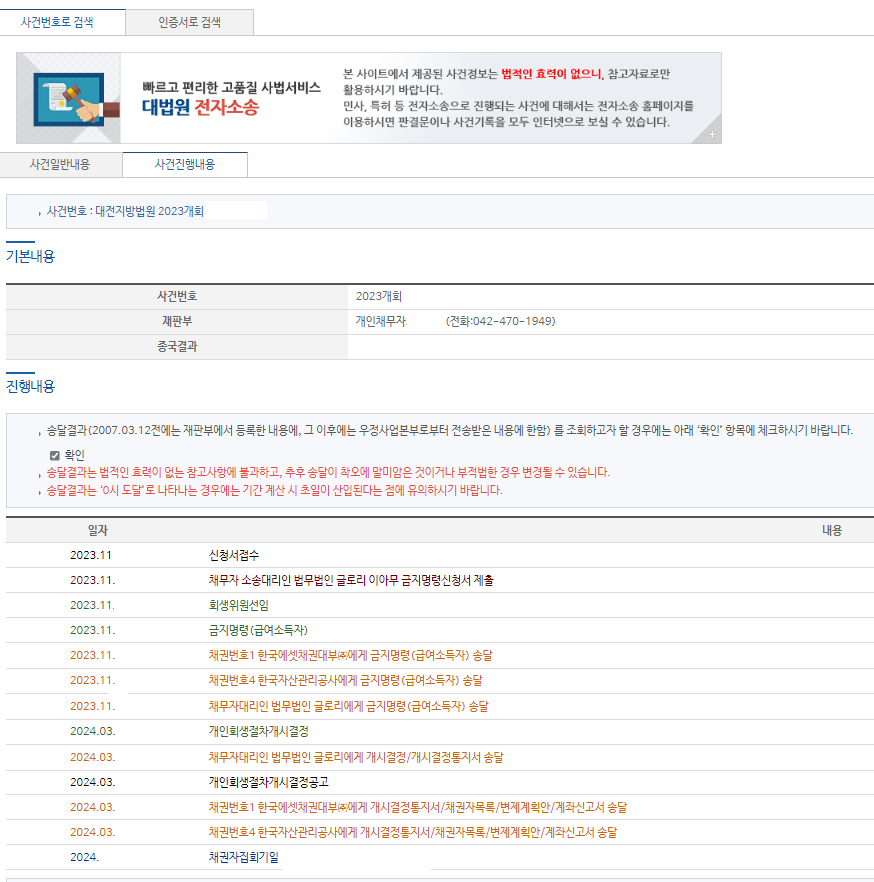Click the 확인 checkbox label text
This screenshot has height=882, width=874.
point(75,455)
